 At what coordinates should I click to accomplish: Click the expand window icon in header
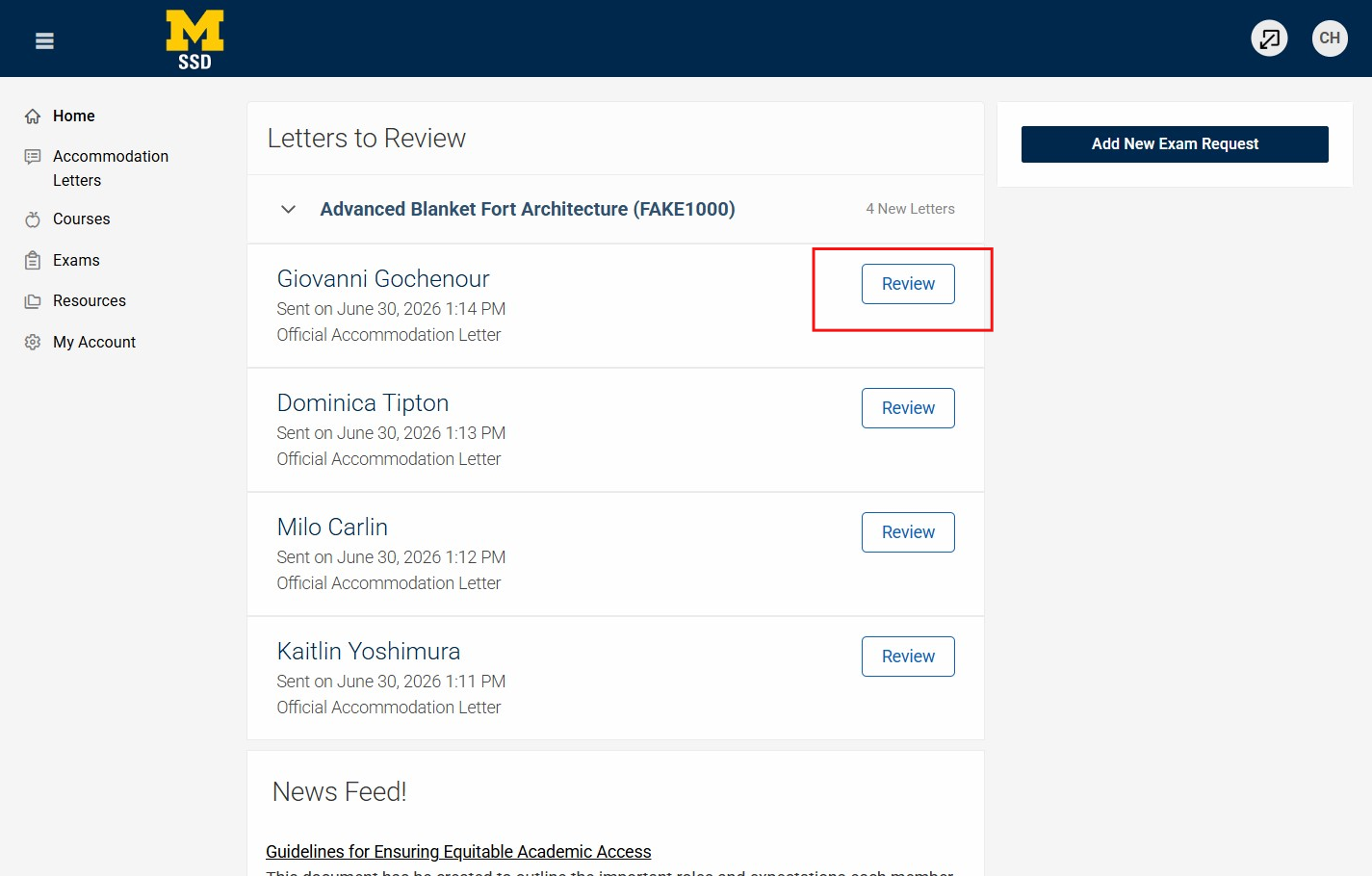click(x=1269, y=39)
